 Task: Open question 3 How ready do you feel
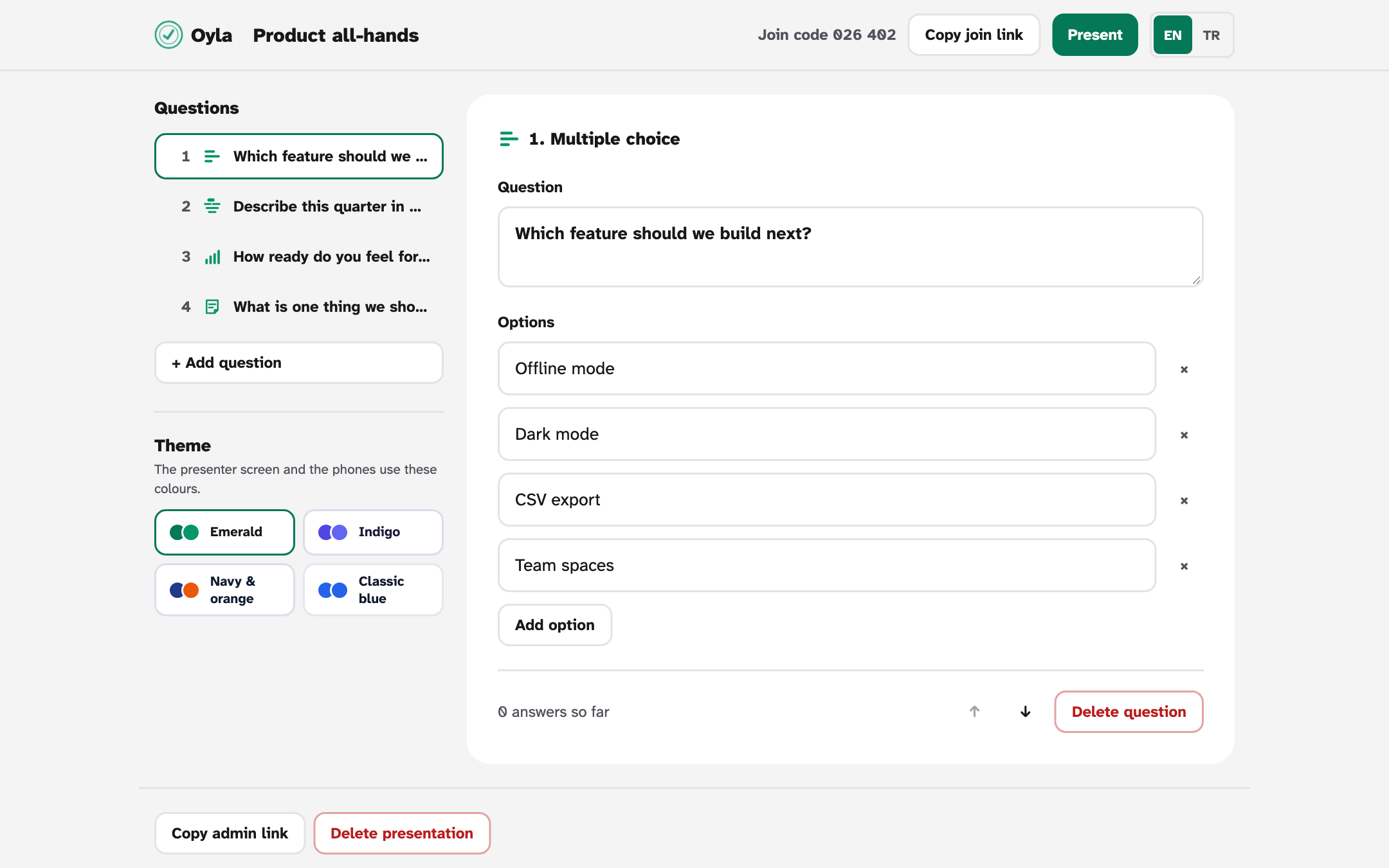click(298, 257)
